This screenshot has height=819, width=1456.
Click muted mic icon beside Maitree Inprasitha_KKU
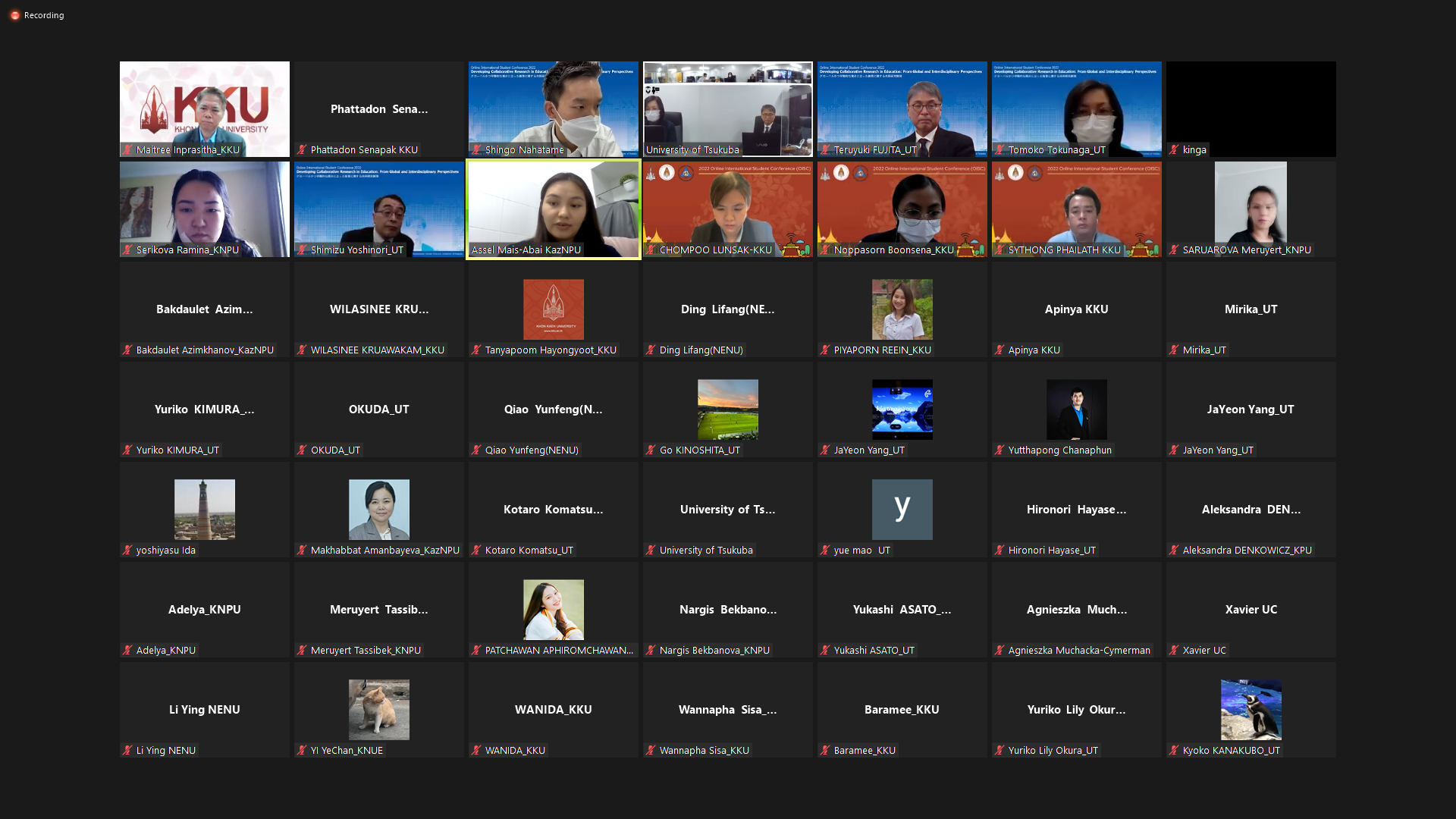click(128, 150)
